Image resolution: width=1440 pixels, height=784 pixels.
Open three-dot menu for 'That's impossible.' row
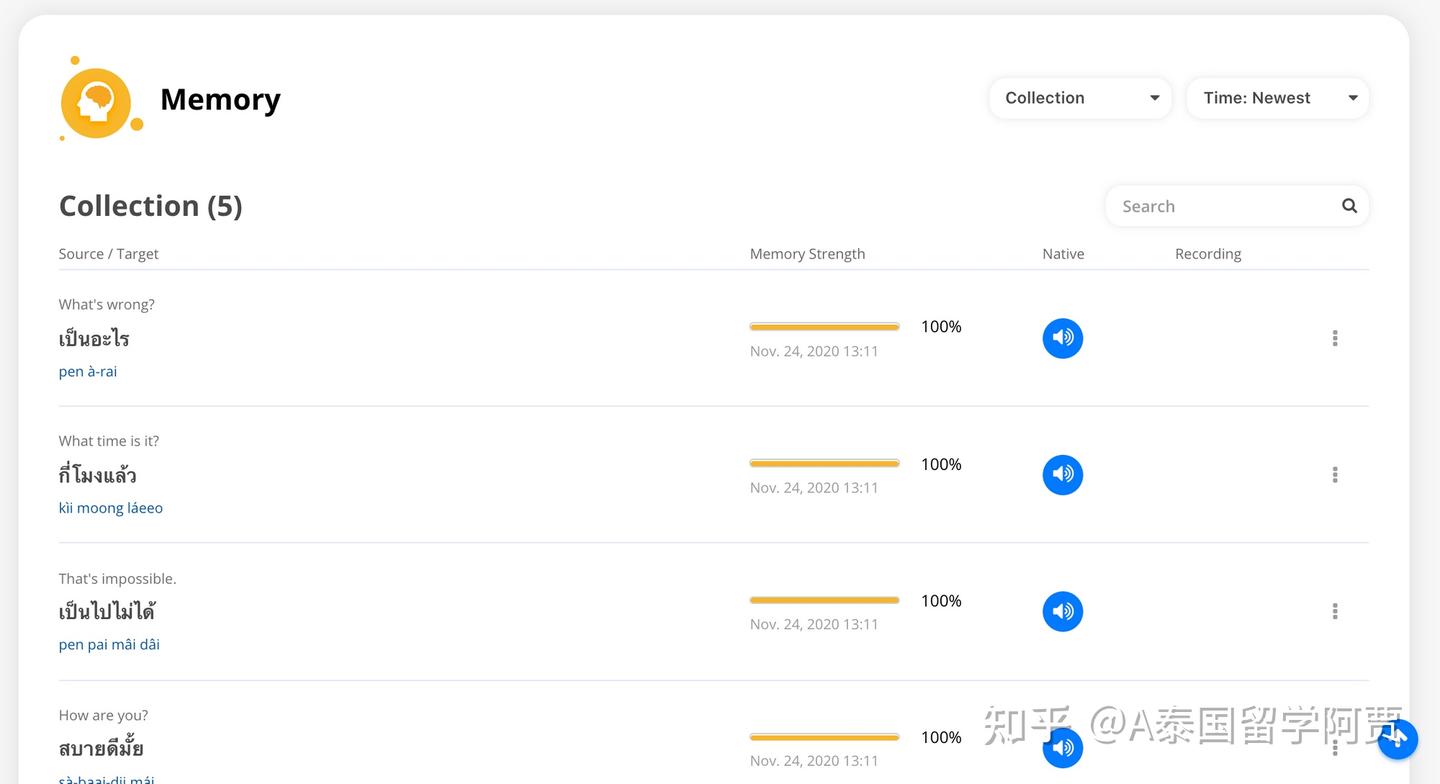1334,611
